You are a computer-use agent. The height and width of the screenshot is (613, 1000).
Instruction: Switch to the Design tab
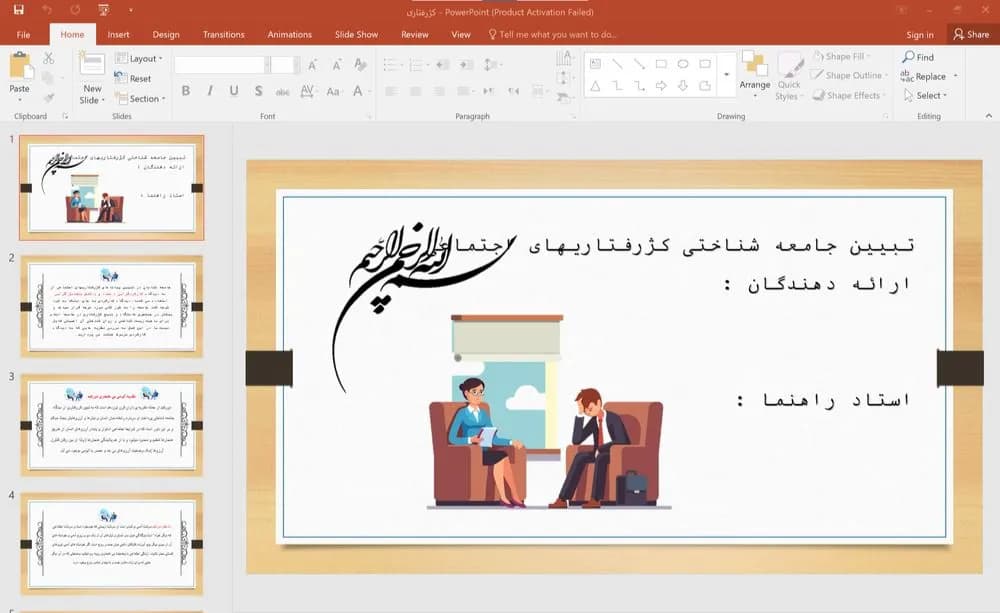[x=166, y=34]
